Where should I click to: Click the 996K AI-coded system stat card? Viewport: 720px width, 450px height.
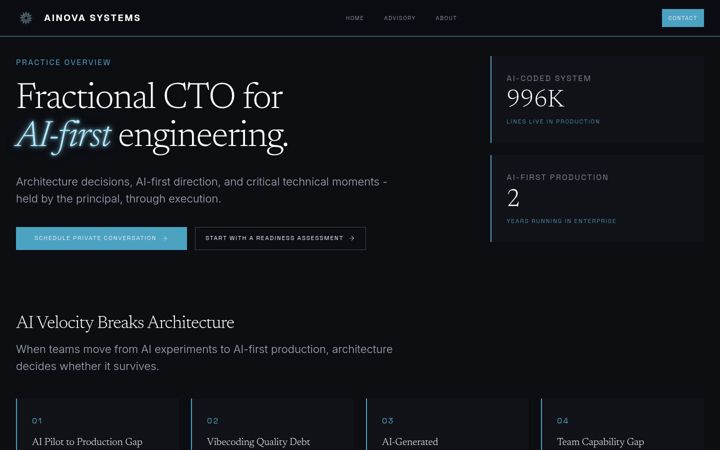[x=597, y=99]
